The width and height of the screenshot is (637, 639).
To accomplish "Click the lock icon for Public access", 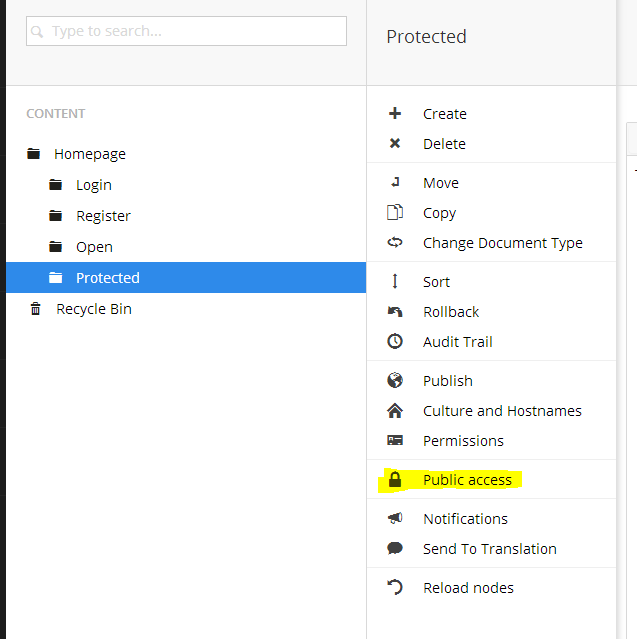I will coord(395,480).
